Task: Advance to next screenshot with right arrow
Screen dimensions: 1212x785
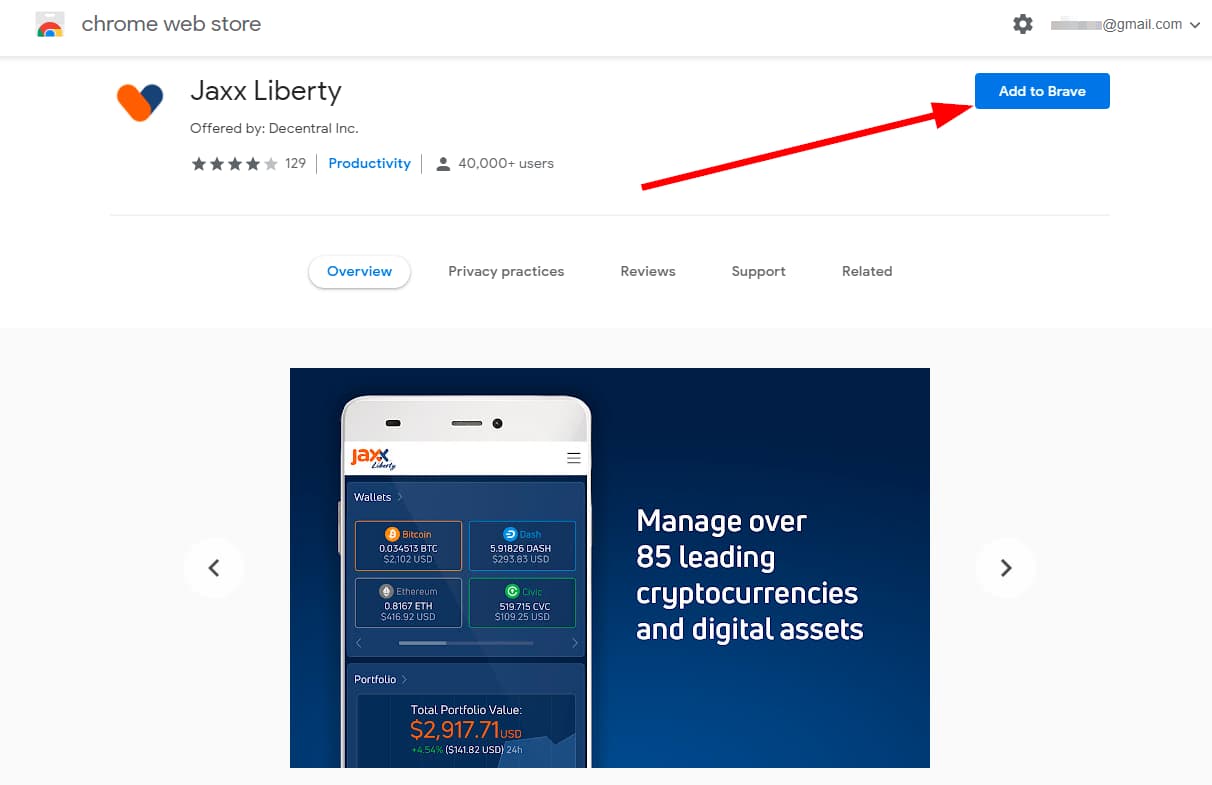Action: click(1006, 568)
